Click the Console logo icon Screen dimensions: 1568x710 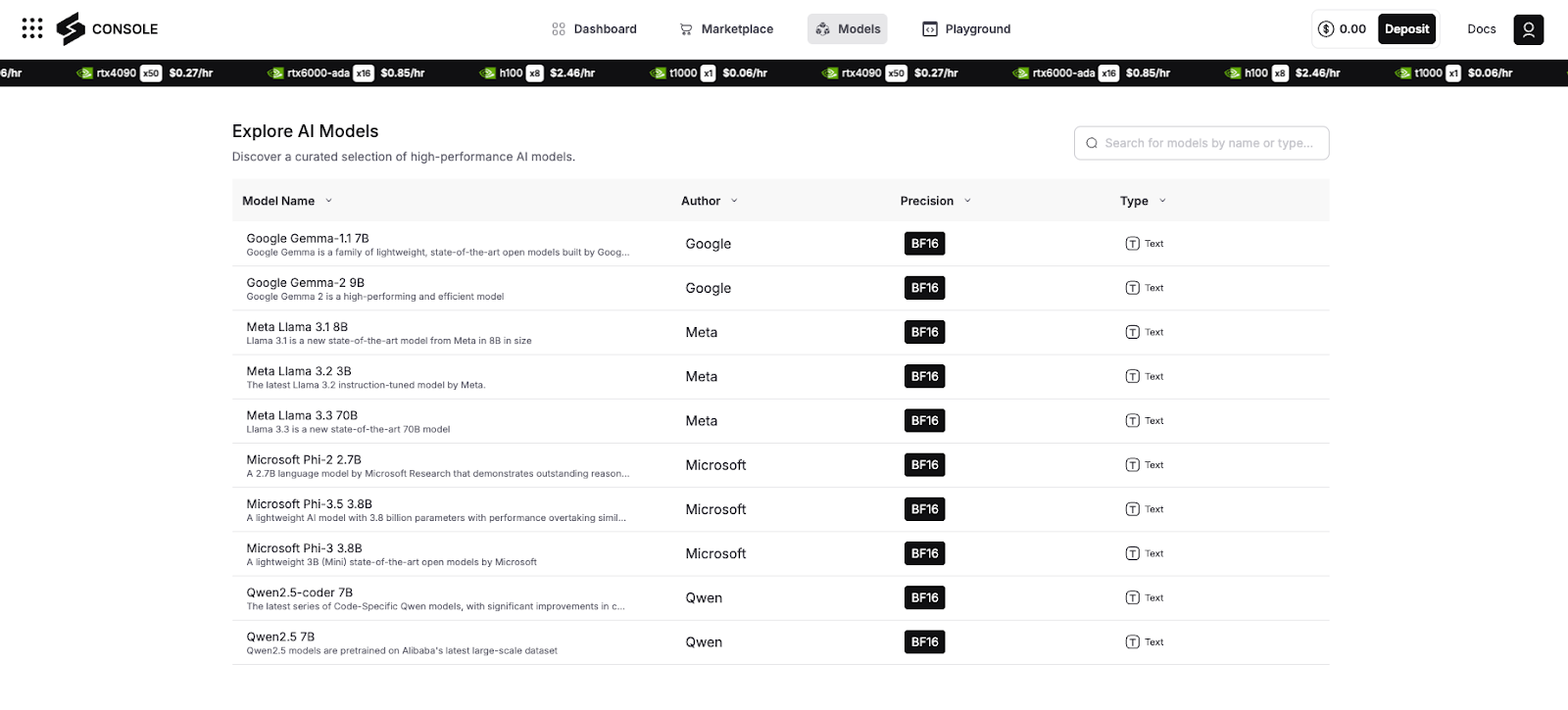point(71,29)
